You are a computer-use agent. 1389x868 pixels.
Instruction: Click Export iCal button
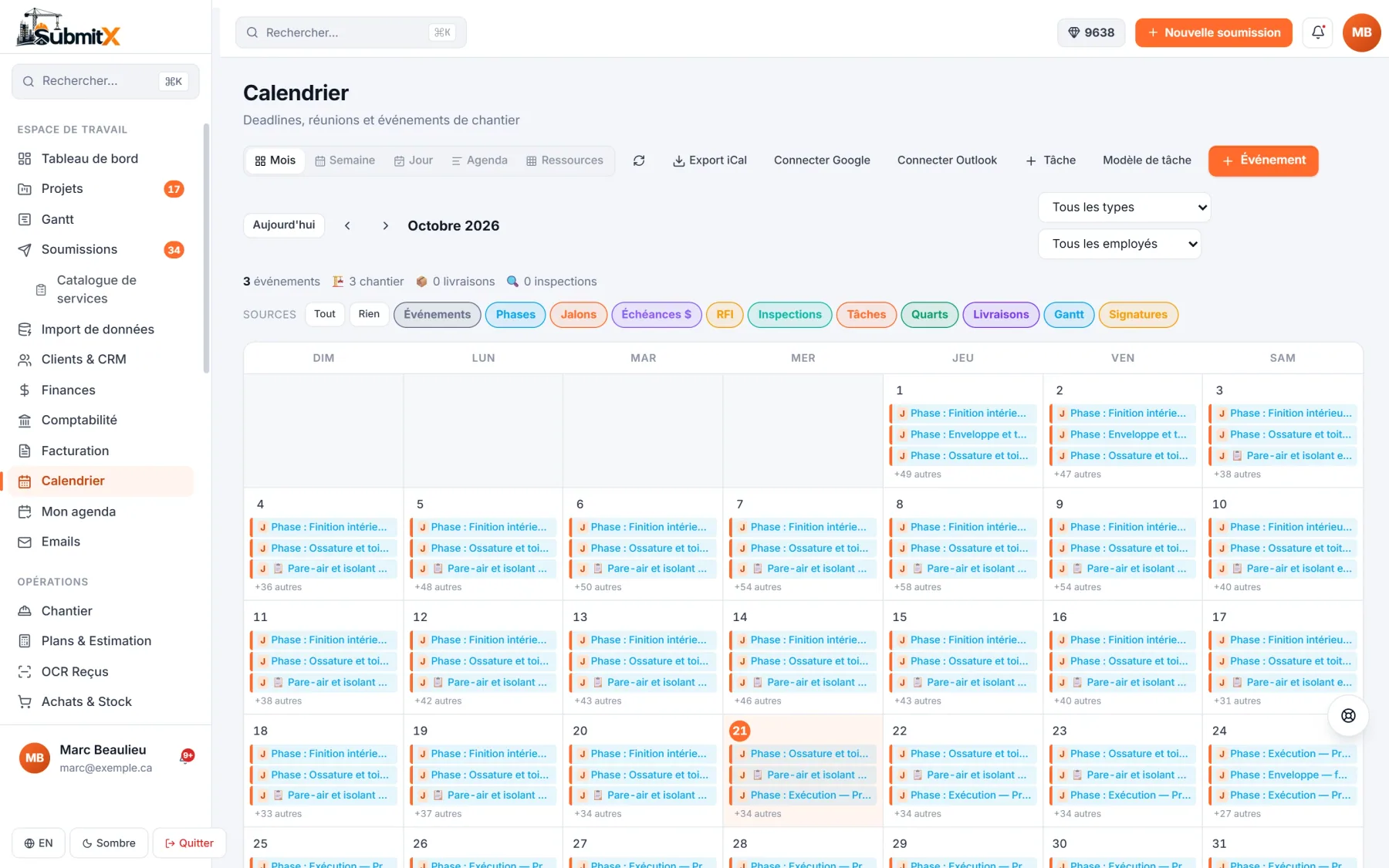[710, 160]
